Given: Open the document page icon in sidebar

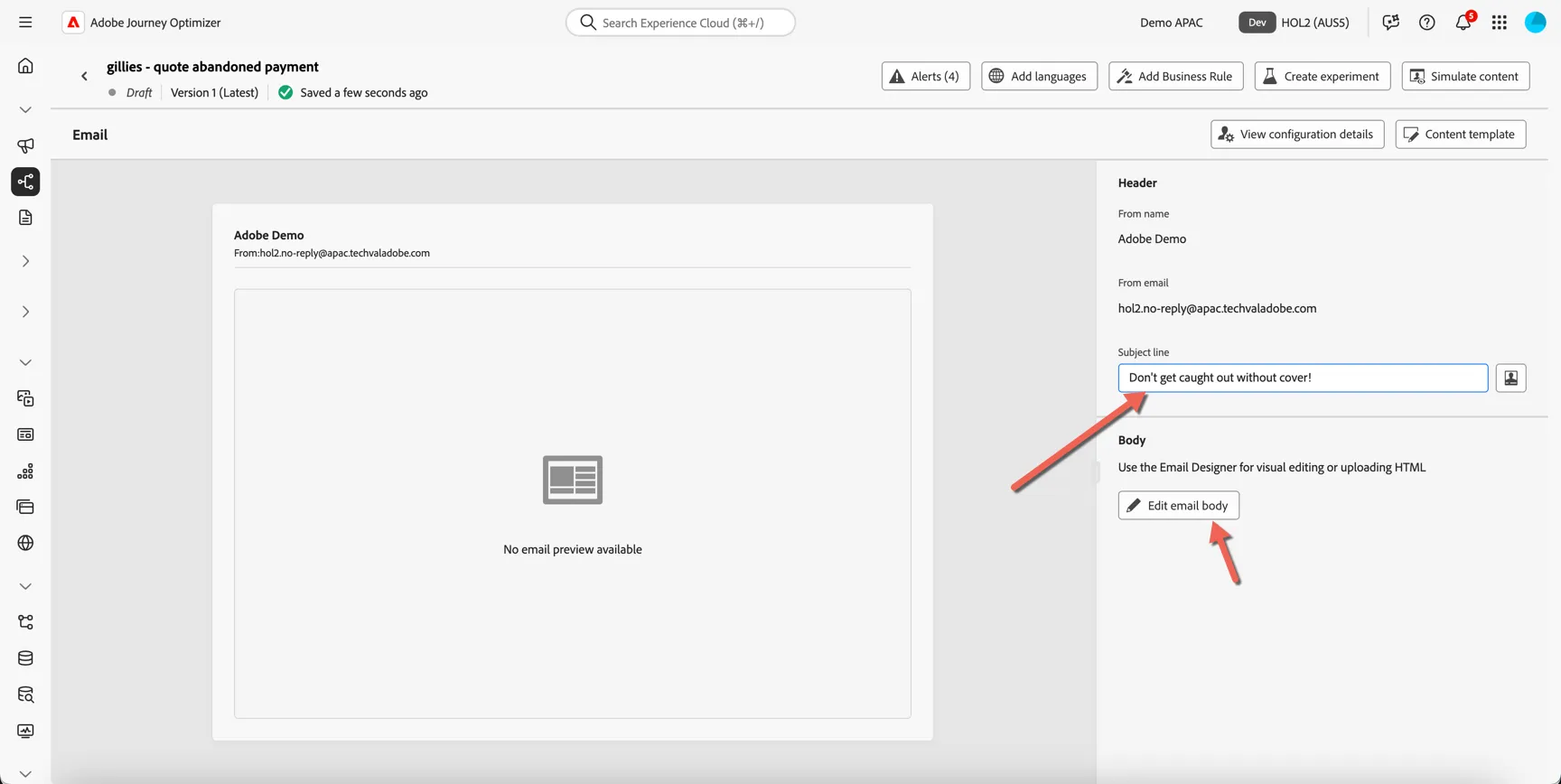Looking at the screenshot, I should [x=25, y=218].
